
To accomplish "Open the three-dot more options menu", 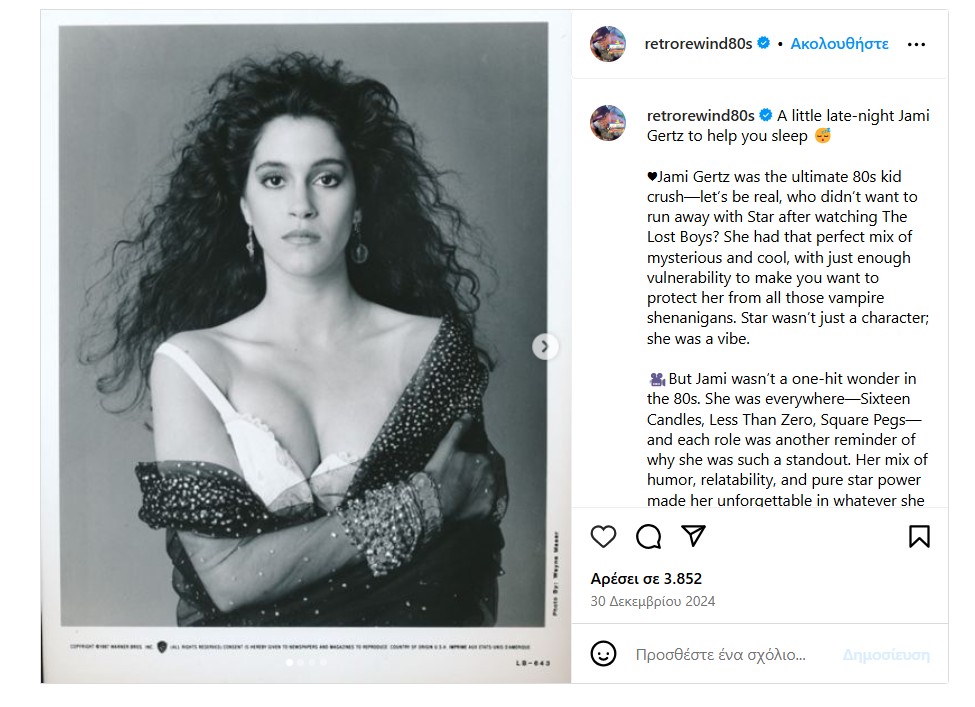I will click(x=916, y=44).
